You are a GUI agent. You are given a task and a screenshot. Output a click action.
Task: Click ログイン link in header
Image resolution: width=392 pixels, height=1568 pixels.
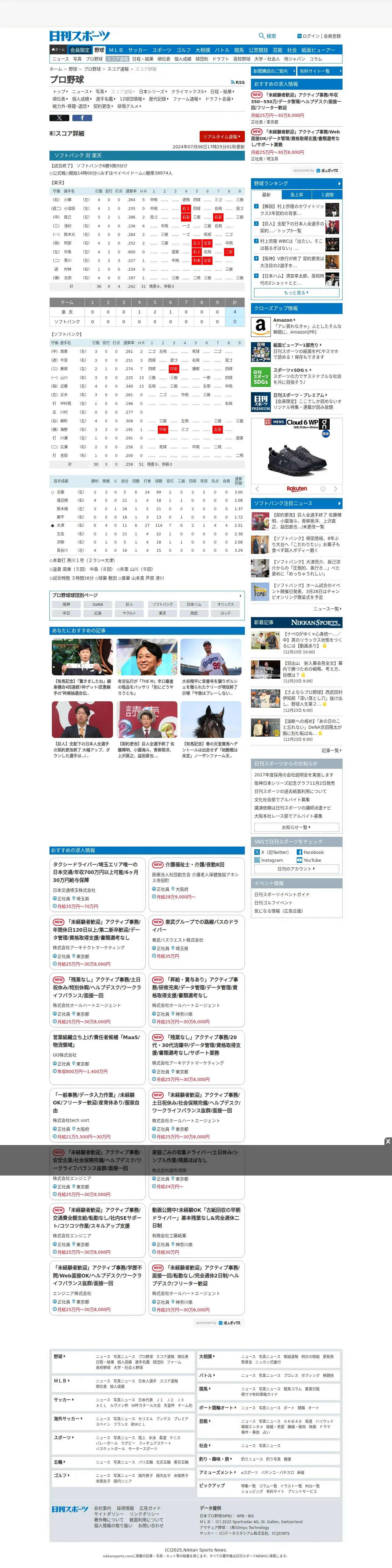[x=310, y=36]
